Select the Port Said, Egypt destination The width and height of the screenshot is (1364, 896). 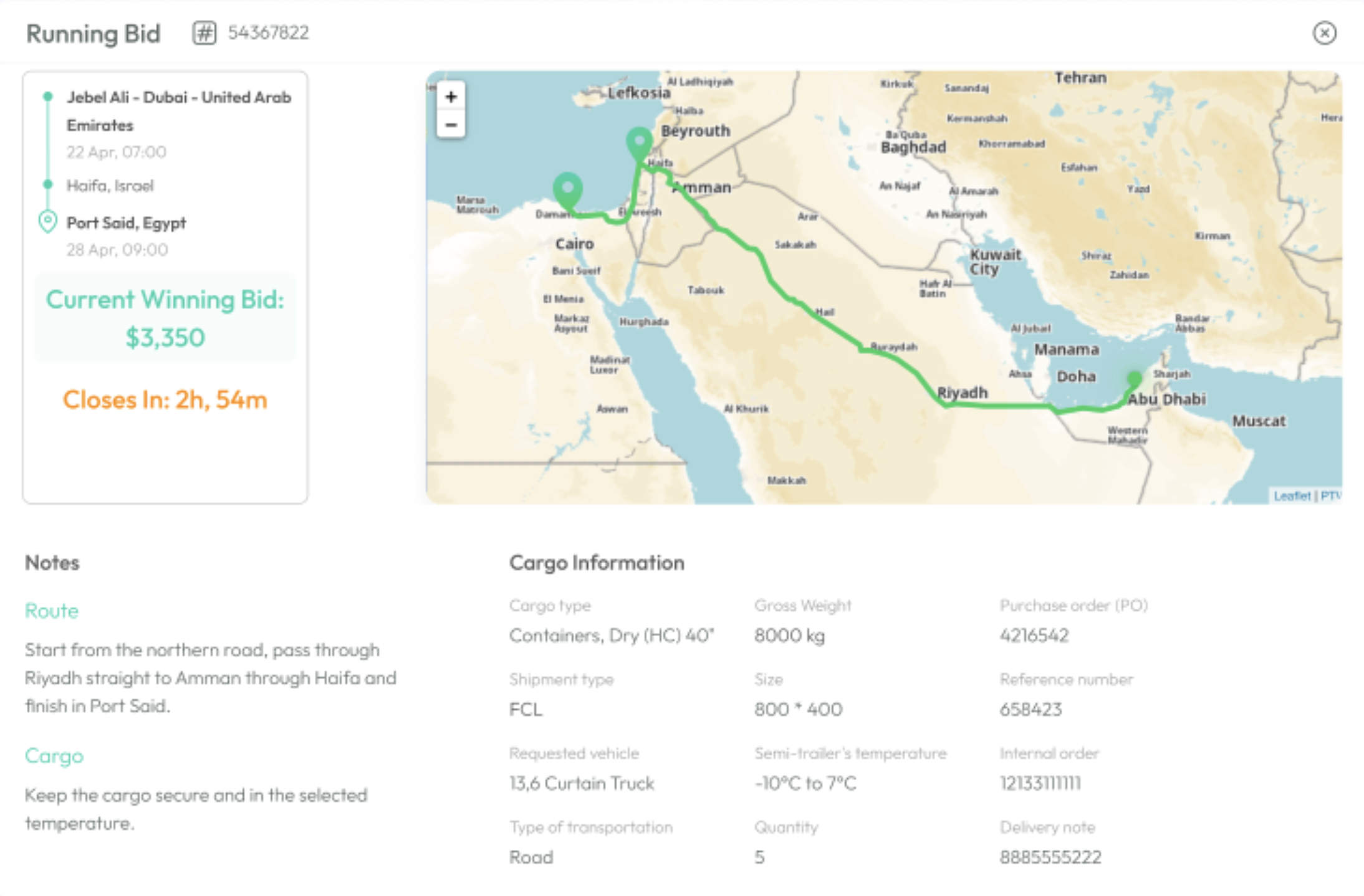[x=127, y=223]
